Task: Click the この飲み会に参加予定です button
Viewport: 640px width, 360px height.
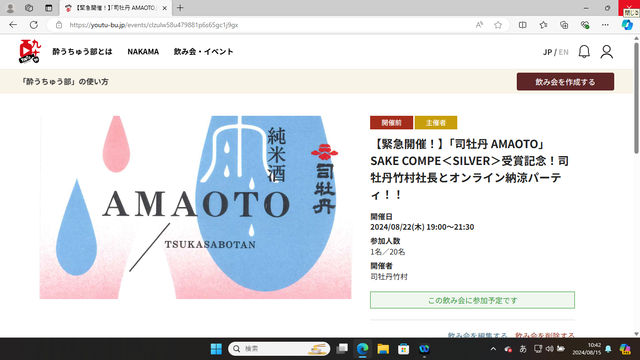Action: click(x=472, y=300)
